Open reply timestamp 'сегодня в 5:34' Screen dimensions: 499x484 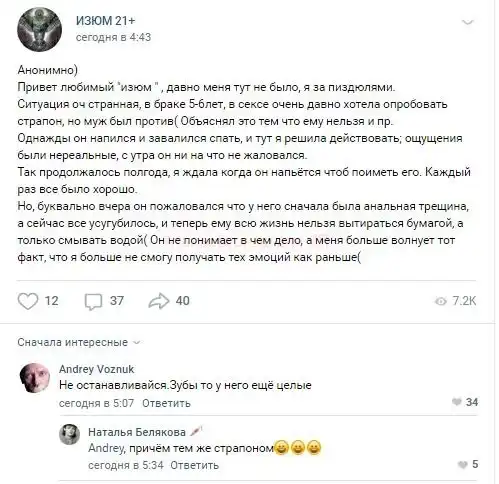(126, 465)
